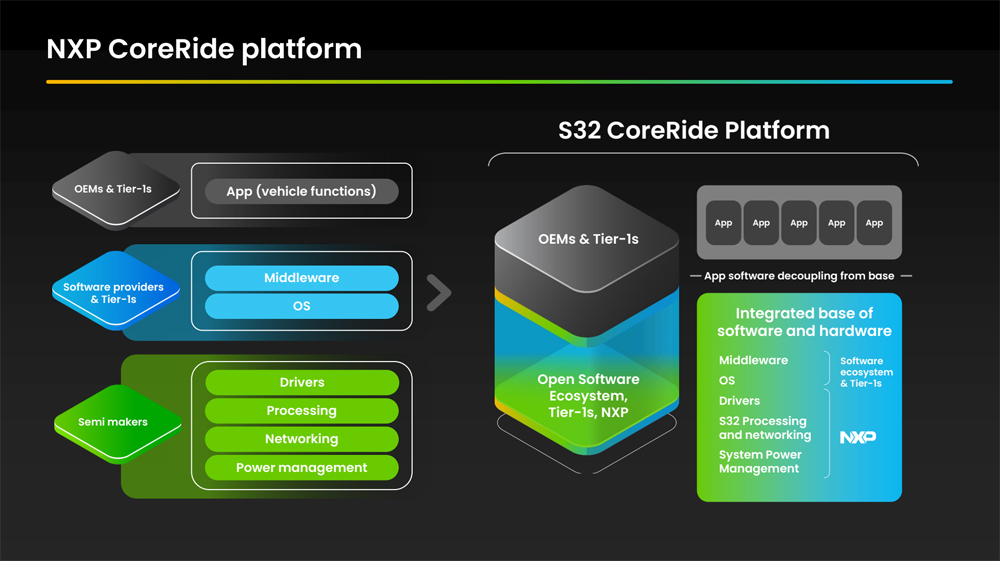
Task: Click OS in the integrated base list
Action: (727, 381)
